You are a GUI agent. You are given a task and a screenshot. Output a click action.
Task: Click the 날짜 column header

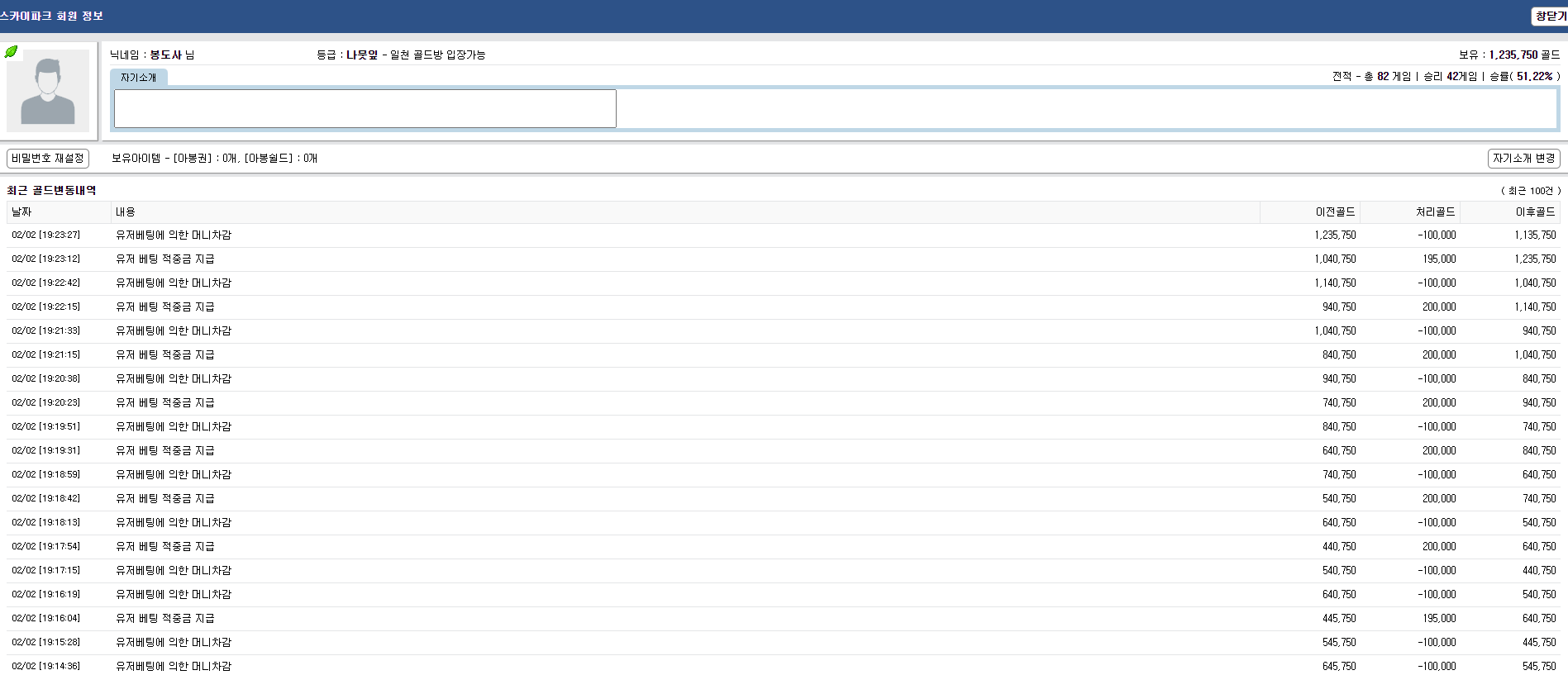59,212
